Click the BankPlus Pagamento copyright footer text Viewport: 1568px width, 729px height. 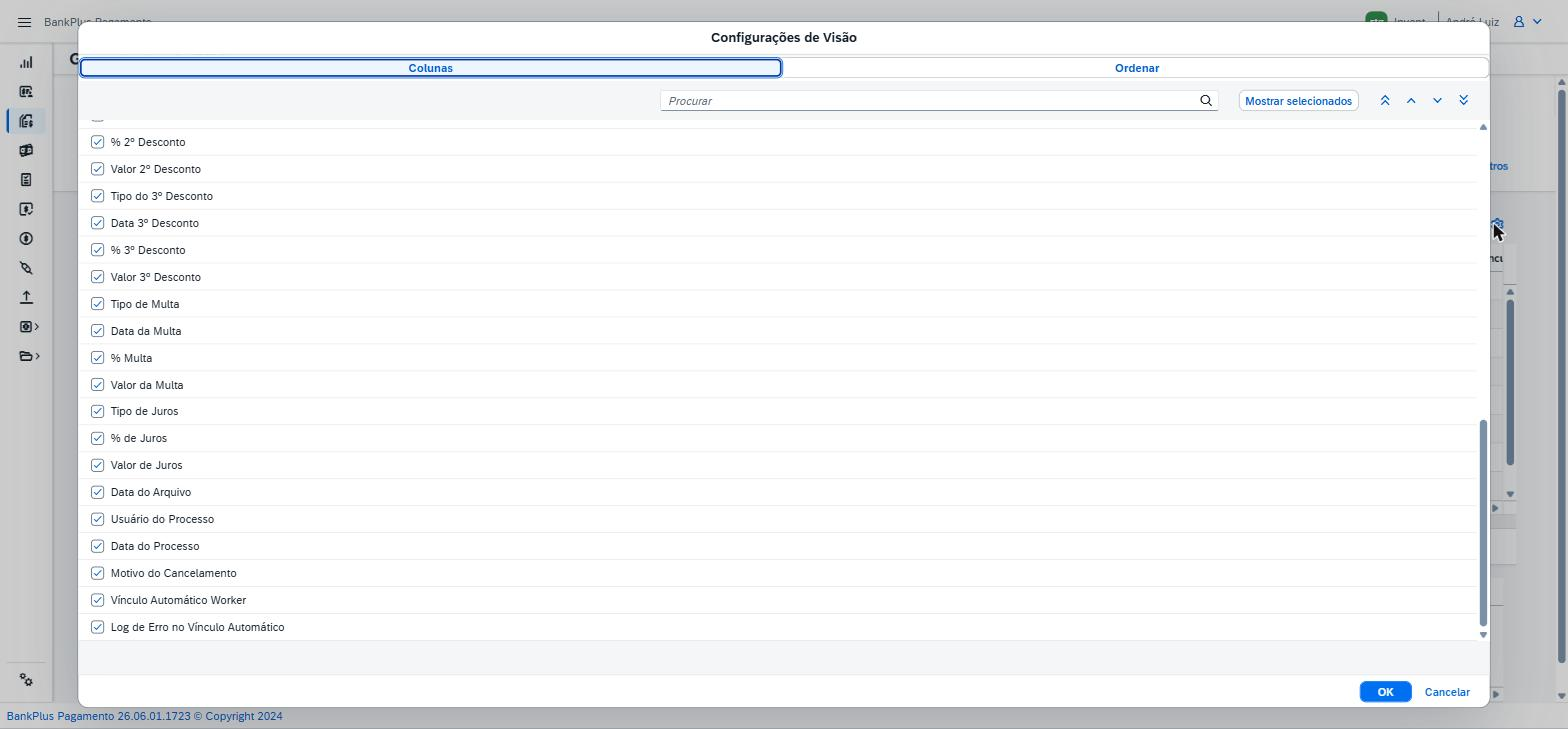coord(145,716)
